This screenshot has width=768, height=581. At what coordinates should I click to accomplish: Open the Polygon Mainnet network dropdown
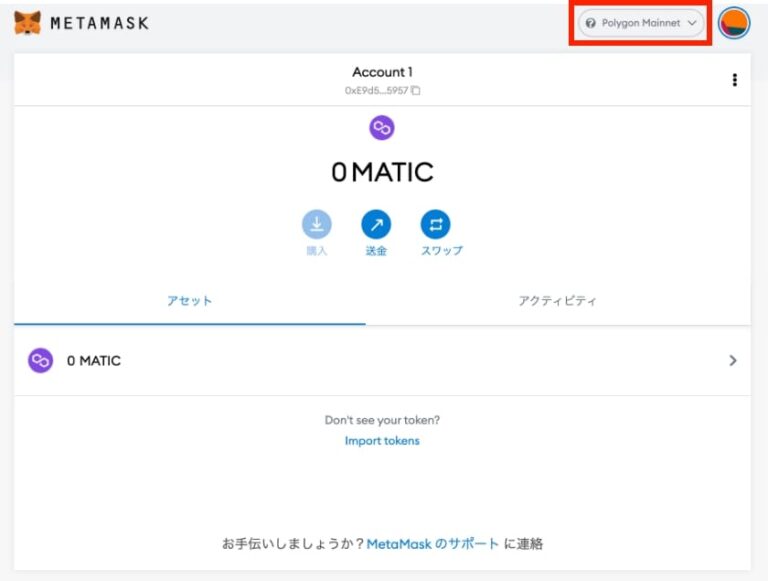pyautogui.click(x=641, y=23)
